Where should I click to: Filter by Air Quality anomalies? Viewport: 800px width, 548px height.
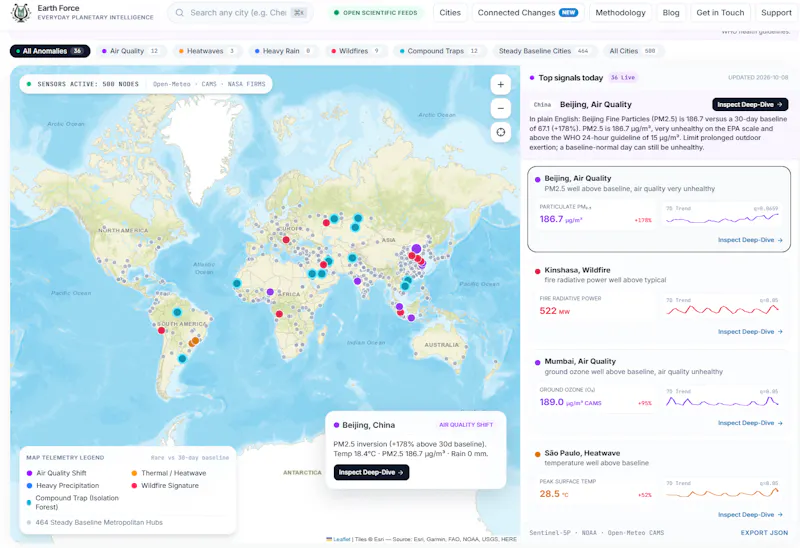point(131,51)
